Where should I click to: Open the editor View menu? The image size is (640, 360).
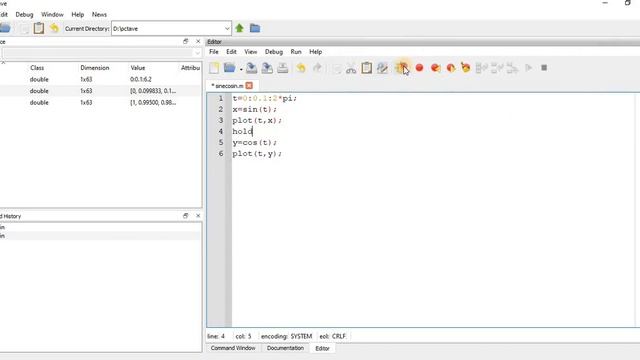(251, 52)
